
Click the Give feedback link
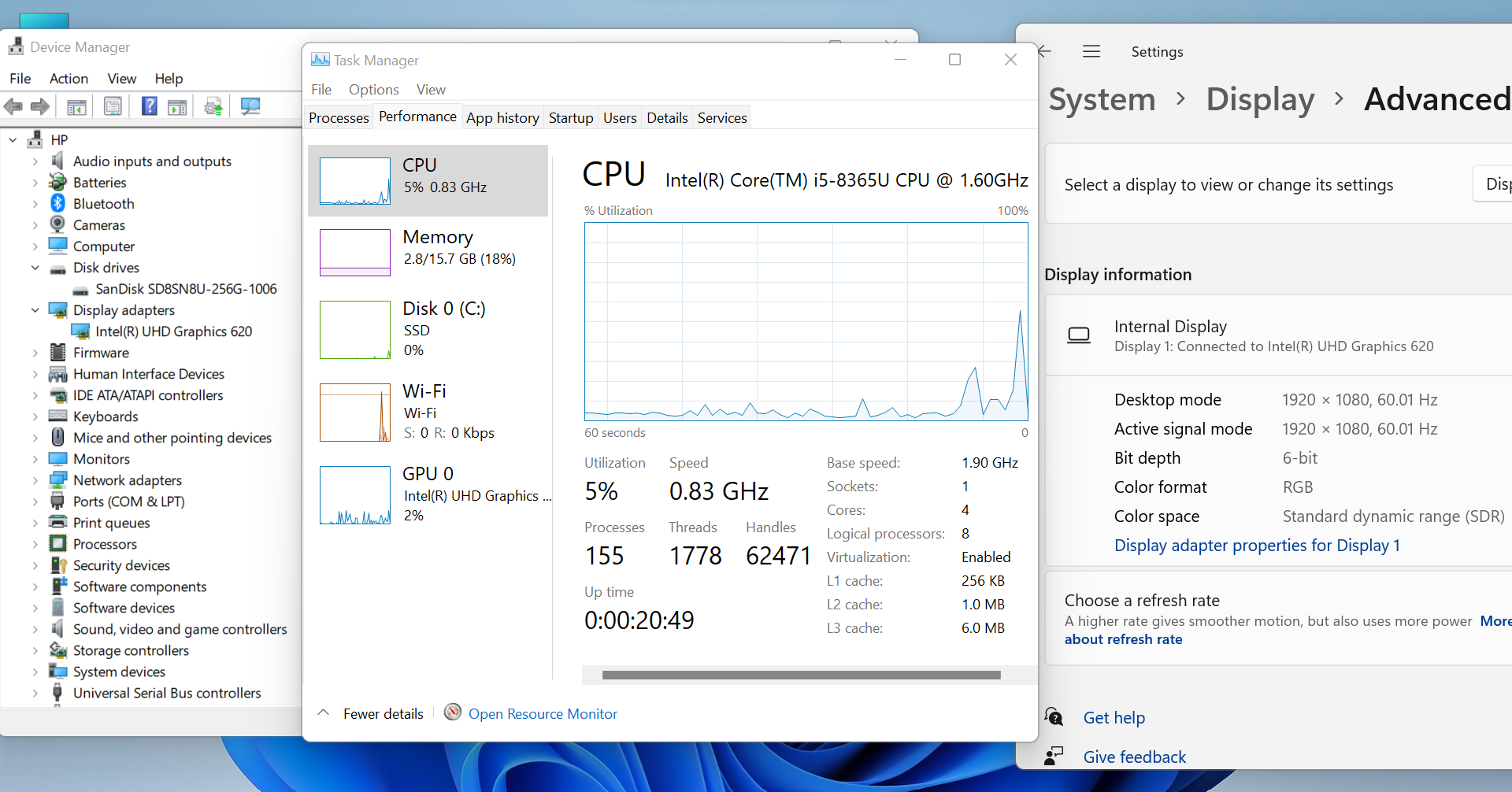coord(1135,757)
